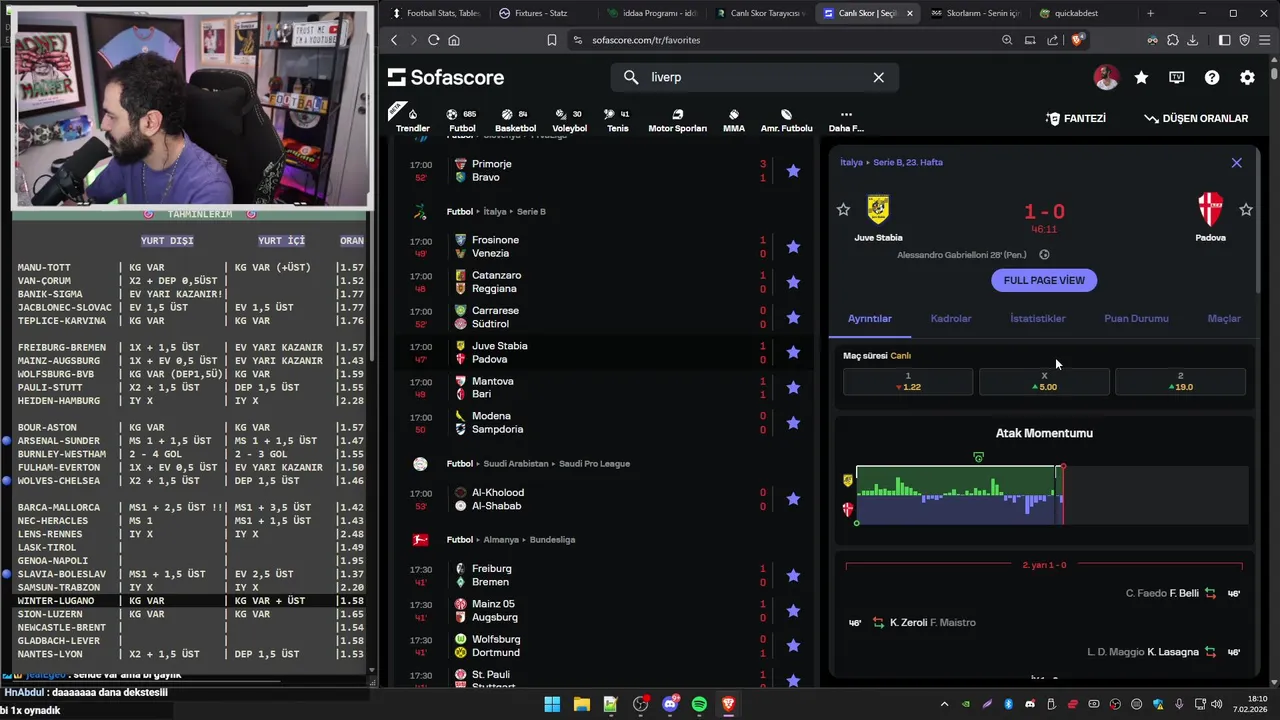The image size is (1280, 720).
Task: Switch to Fixtures - Statz browser tab
Action: (x=541, y=13)
